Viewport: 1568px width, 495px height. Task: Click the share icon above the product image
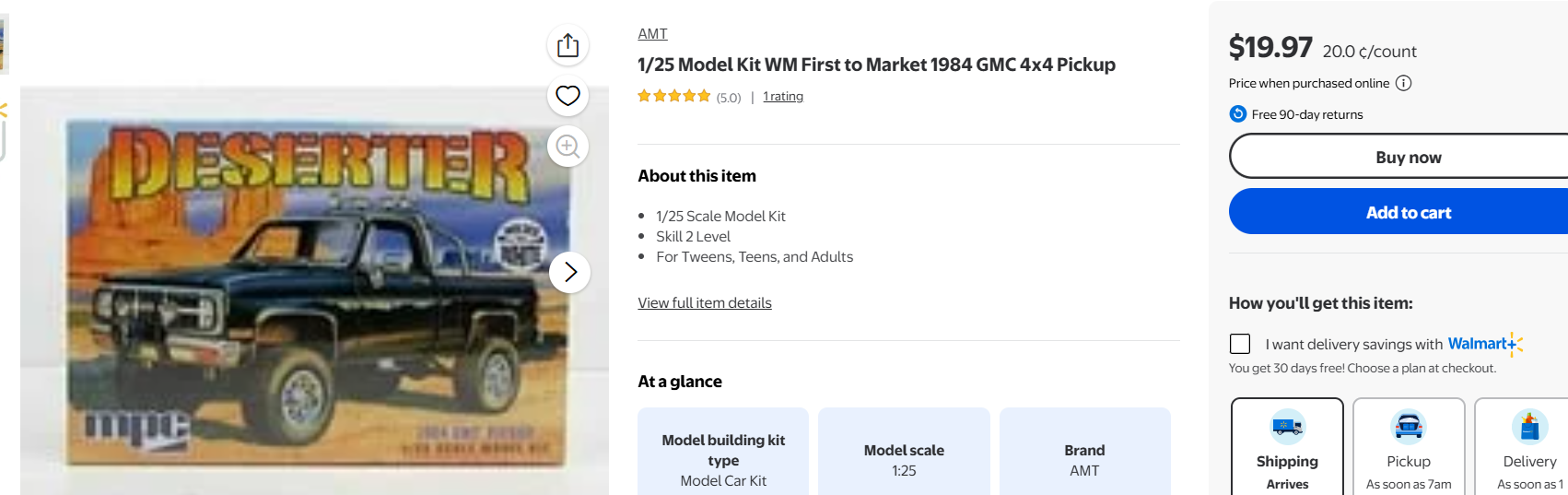click(568, 45)
